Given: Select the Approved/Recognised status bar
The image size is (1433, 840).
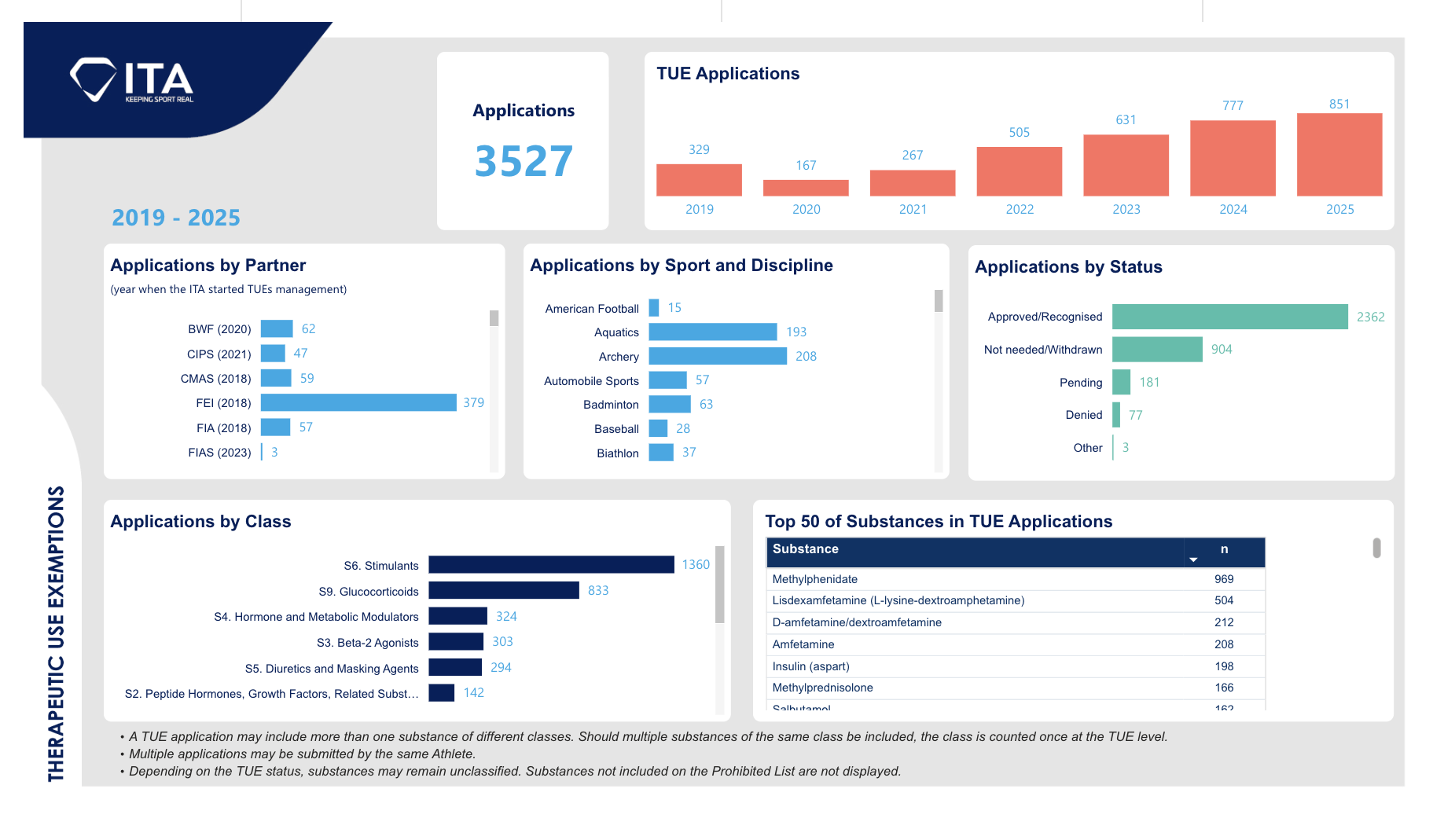Looking at the screenshot, I should click(1229, 317).
